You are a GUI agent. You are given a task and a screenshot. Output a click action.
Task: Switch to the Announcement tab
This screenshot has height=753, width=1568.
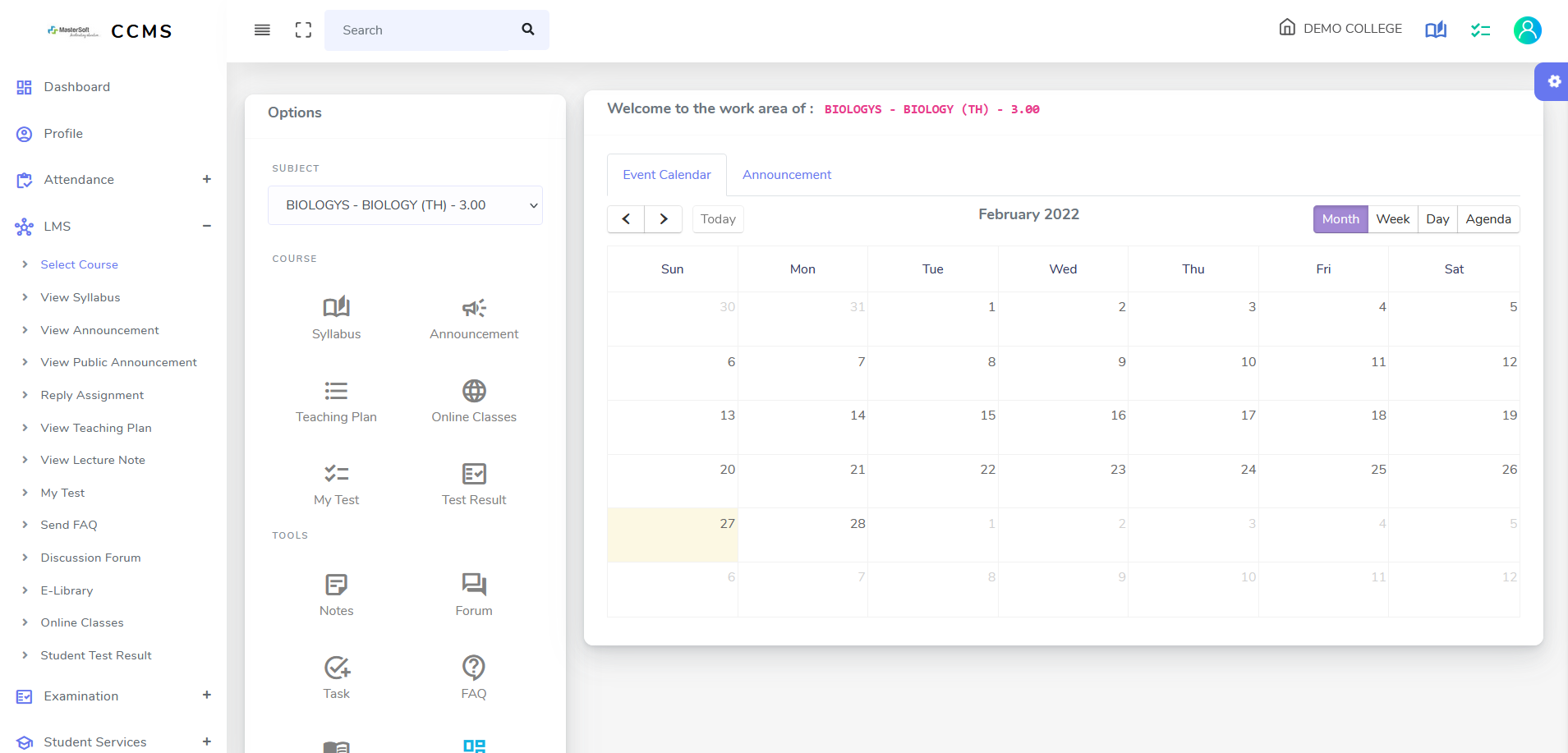pyautogui.click(x=786, y=175)
